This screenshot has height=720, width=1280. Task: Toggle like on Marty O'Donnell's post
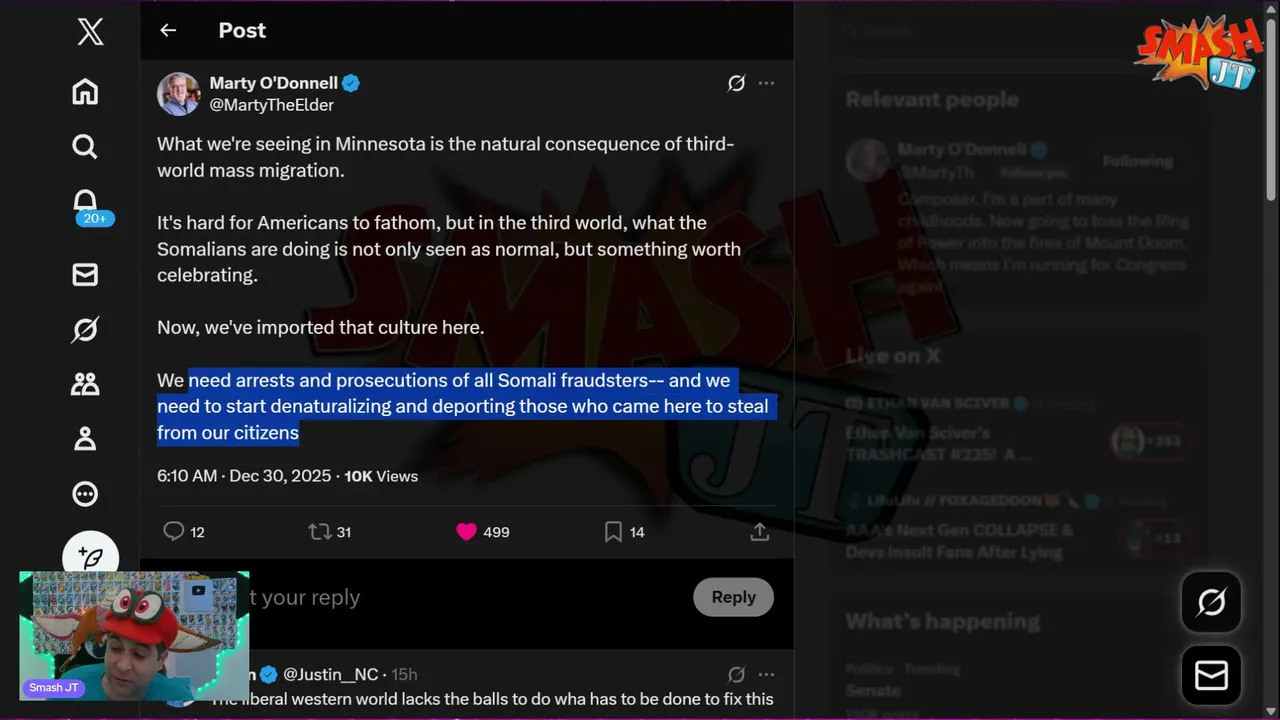pos(466,532)
